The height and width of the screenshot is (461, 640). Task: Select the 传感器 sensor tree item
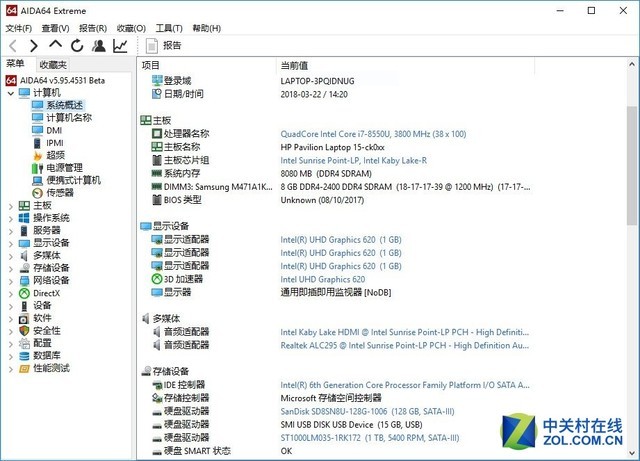click(60, 193)
